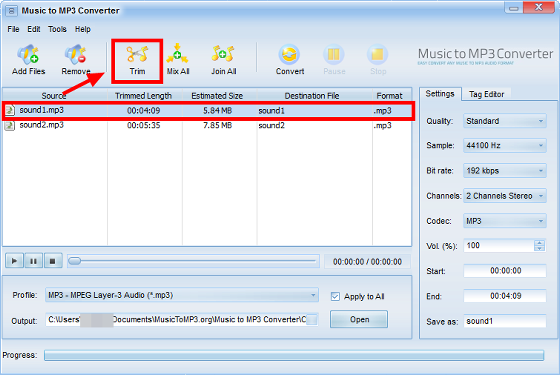Switch to the Tag Editor tab
This screenshot has height=375, width=560.
tap(486, 94)
